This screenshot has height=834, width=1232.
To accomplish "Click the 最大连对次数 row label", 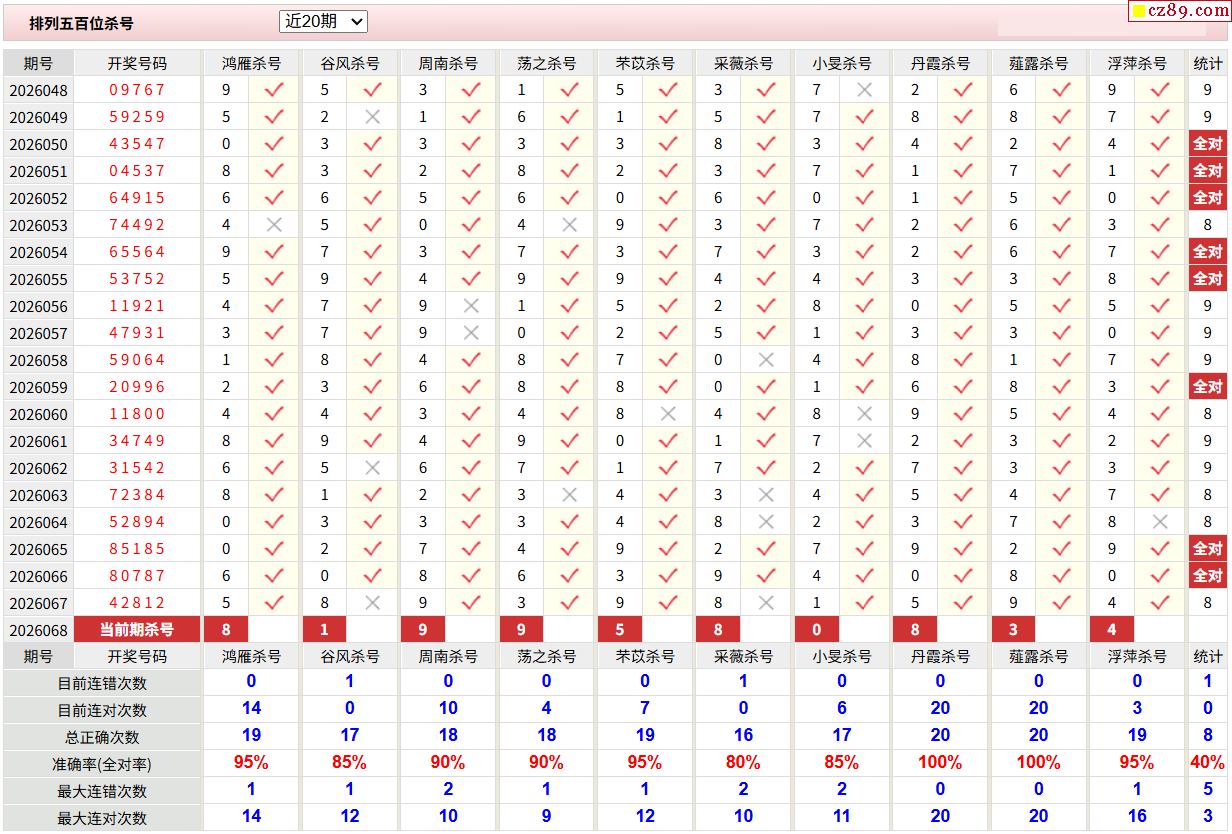I will (x=102, y=818).
